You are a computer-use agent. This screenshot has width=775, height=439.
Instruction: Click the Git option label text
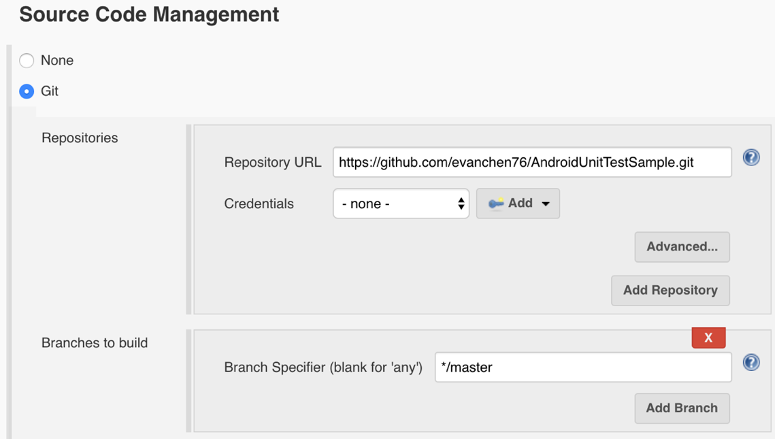pyautogui.click(x=50, y=91)
